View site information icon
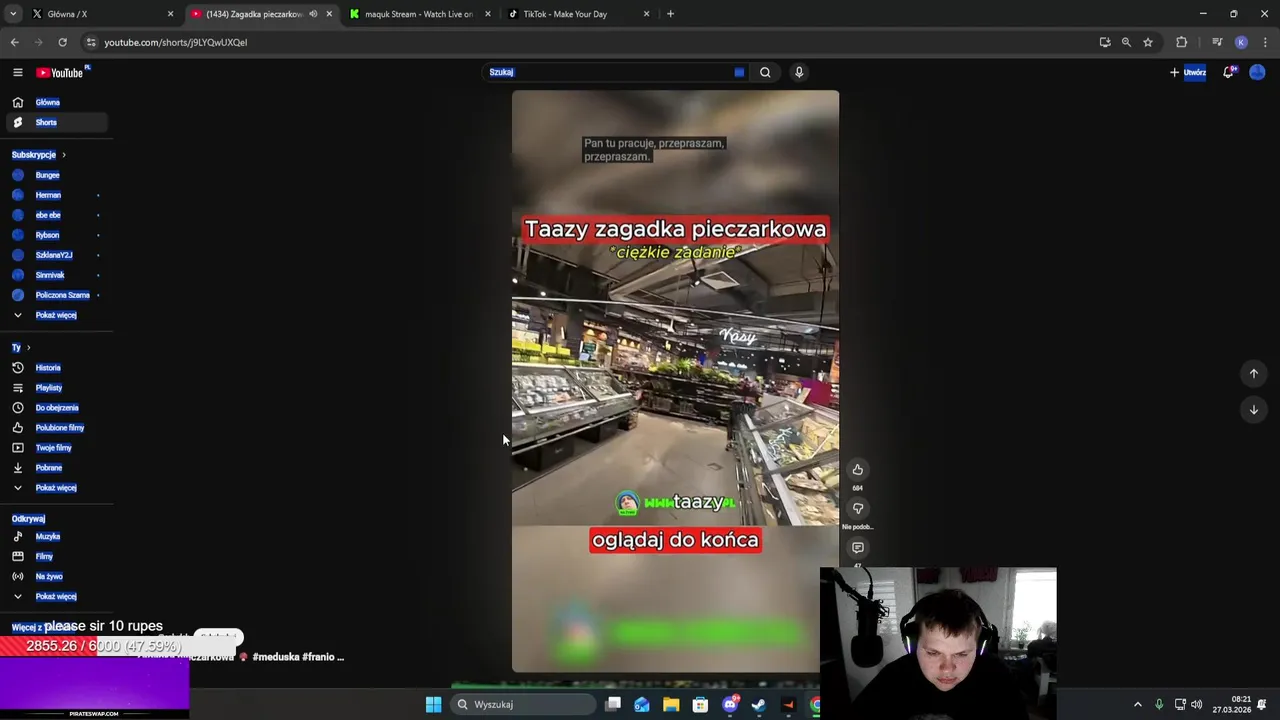Image resolution: width=1280 pixels, height=720 pixels. pyautogui.click(x=91, y=42)
